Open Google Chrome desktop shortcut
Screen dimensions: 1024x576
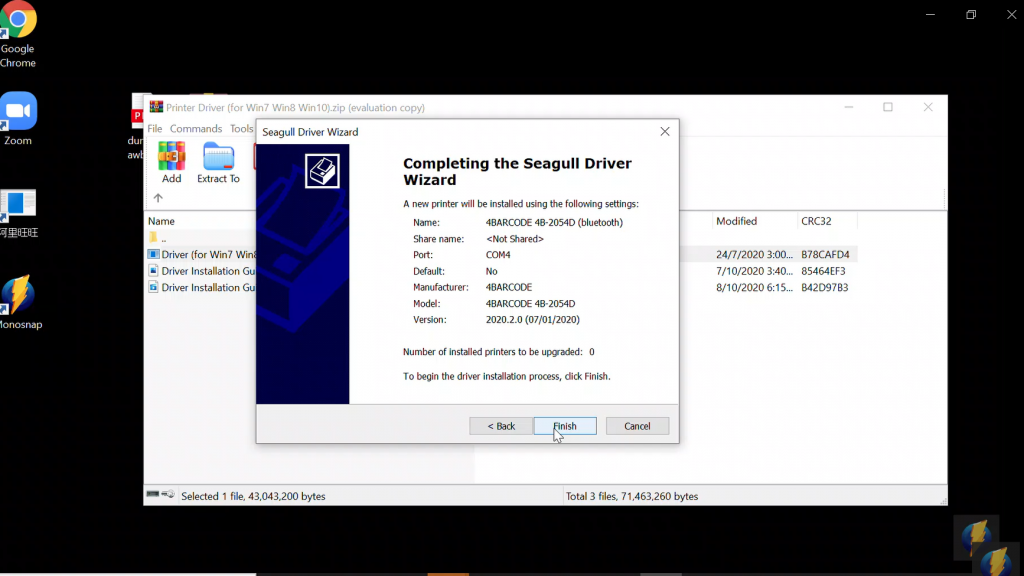18,34
